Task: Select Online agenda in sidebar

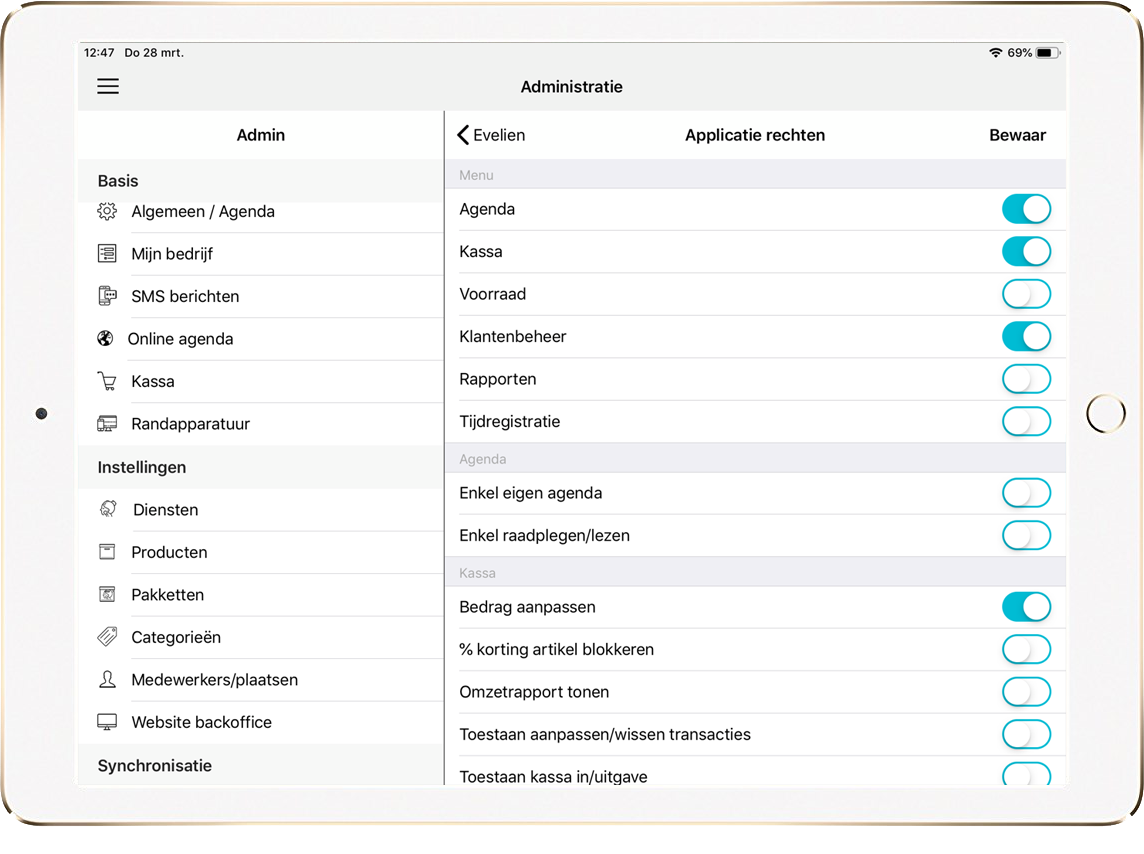Action: point(260,338)
